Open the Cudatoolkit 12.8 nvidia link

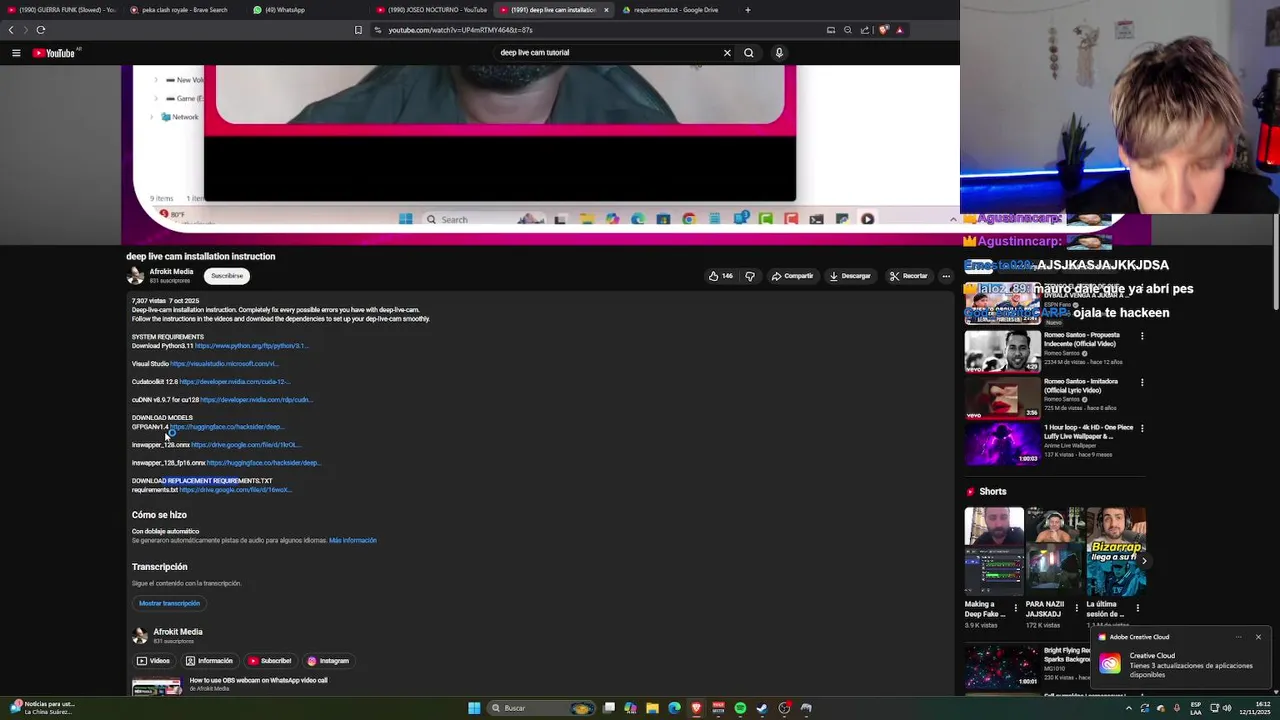[235, 382]
